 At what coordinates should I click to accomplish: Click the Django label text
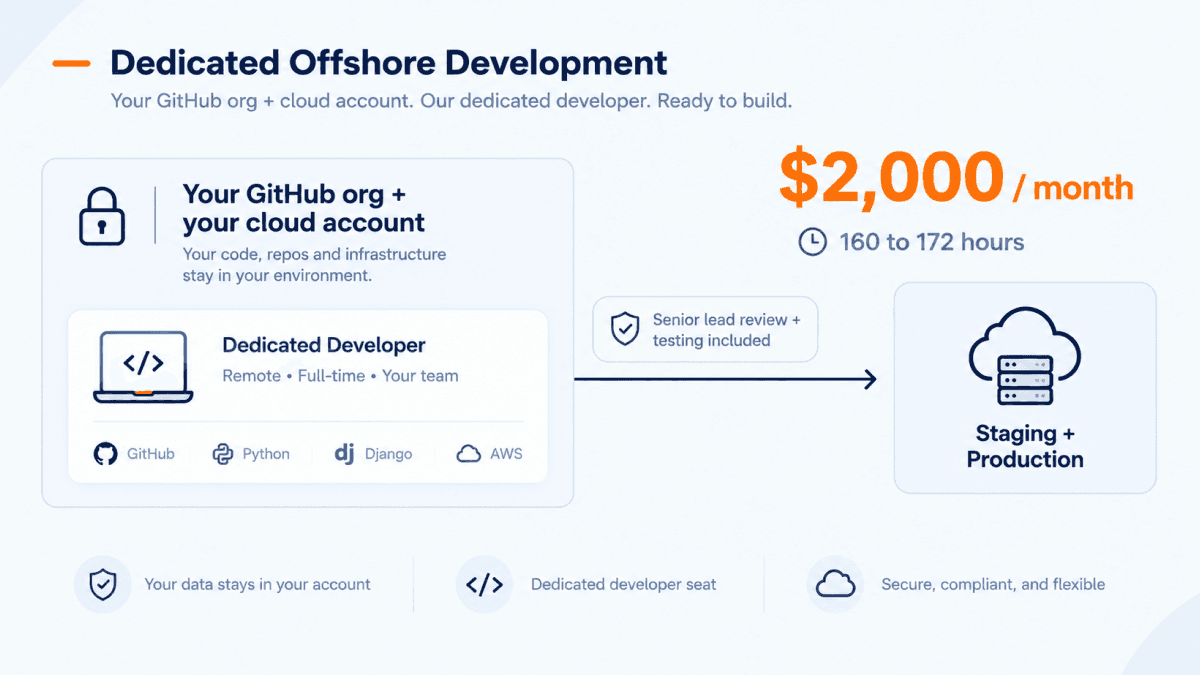pyautogui.click(x=389, y=454)
